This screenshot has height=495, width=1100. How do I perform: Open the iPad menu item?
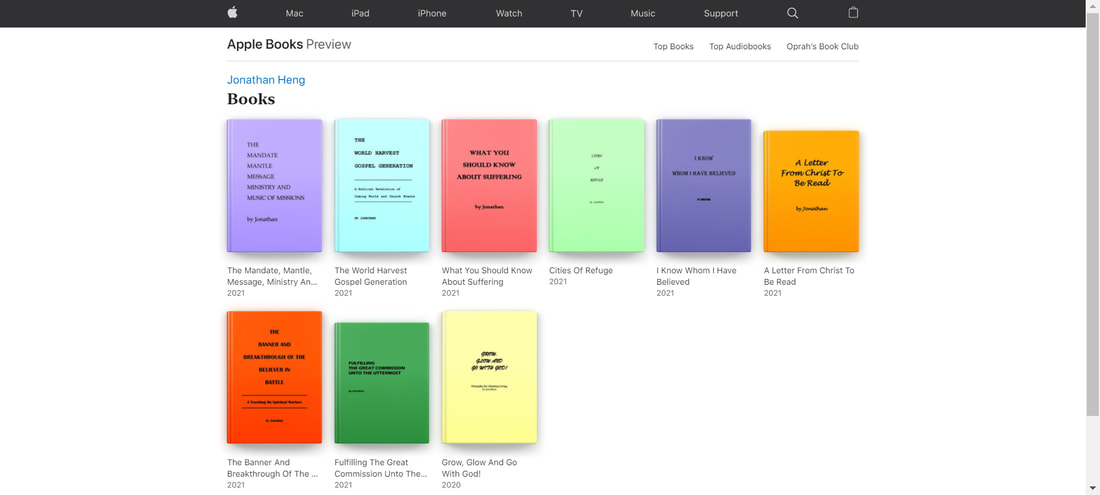(361, 13)
